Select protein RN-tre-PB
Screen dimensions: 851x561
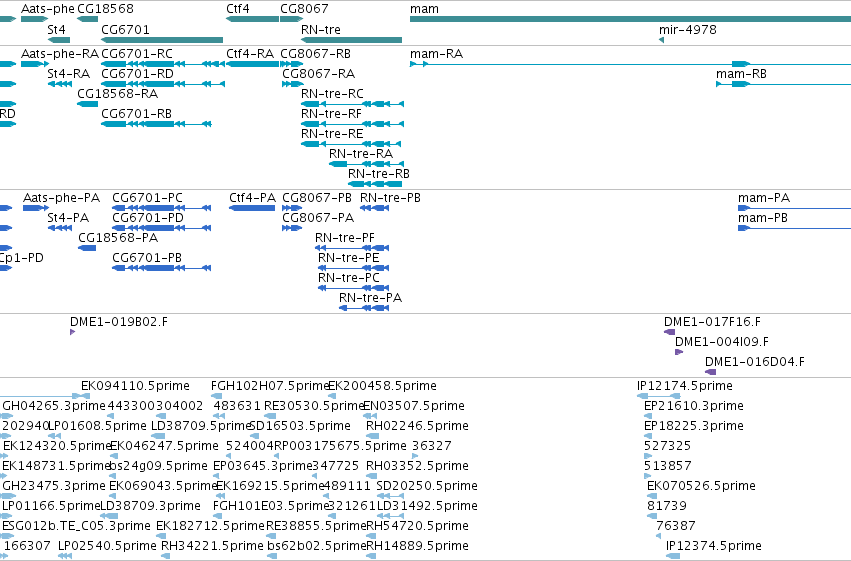coord(374,208)
